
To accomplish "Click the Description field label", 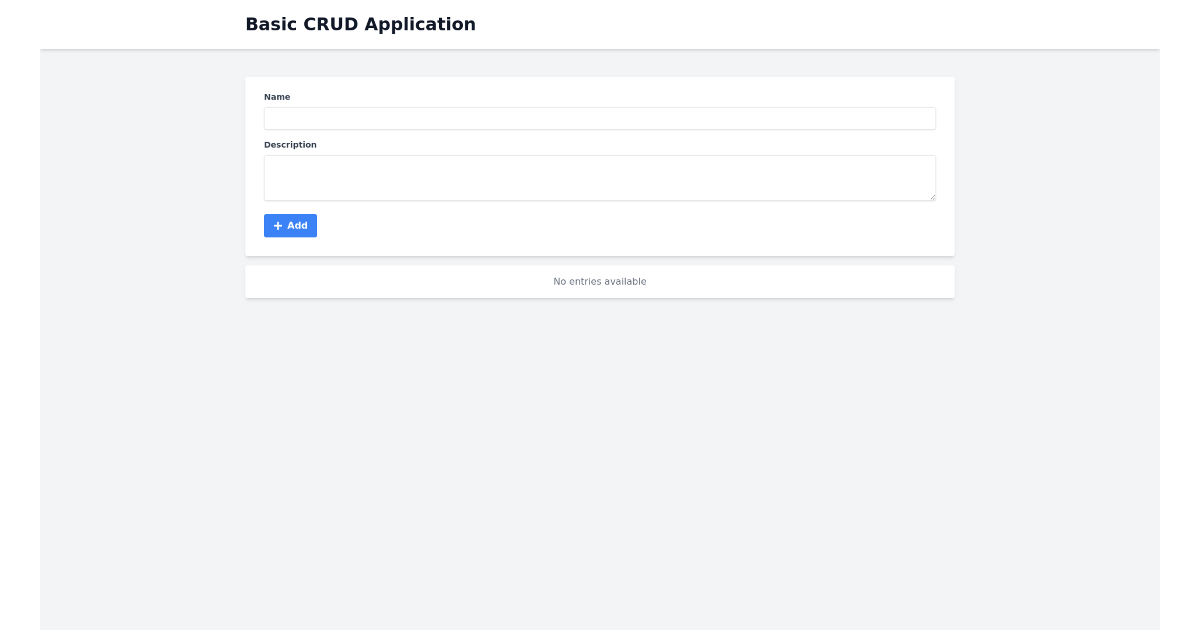I will pyautogui.click(x=290, y=144).
